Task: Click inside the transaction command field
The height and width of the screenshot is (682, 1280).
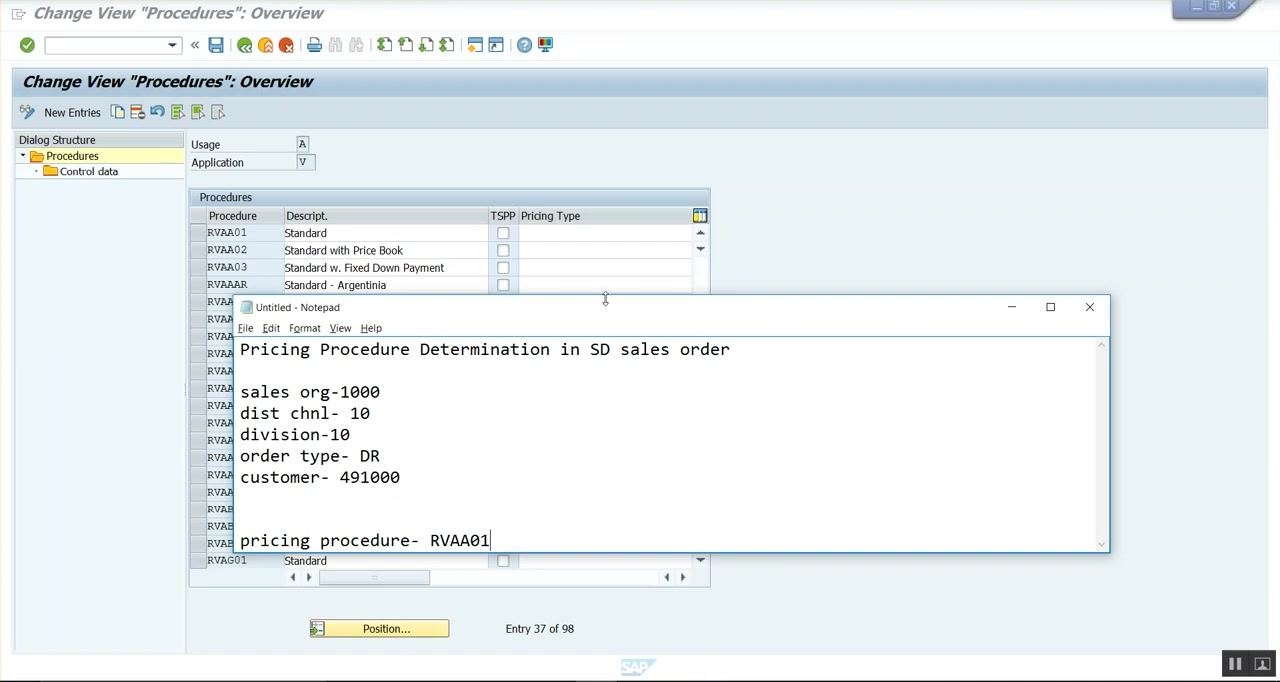Action: tap(105, 45)
